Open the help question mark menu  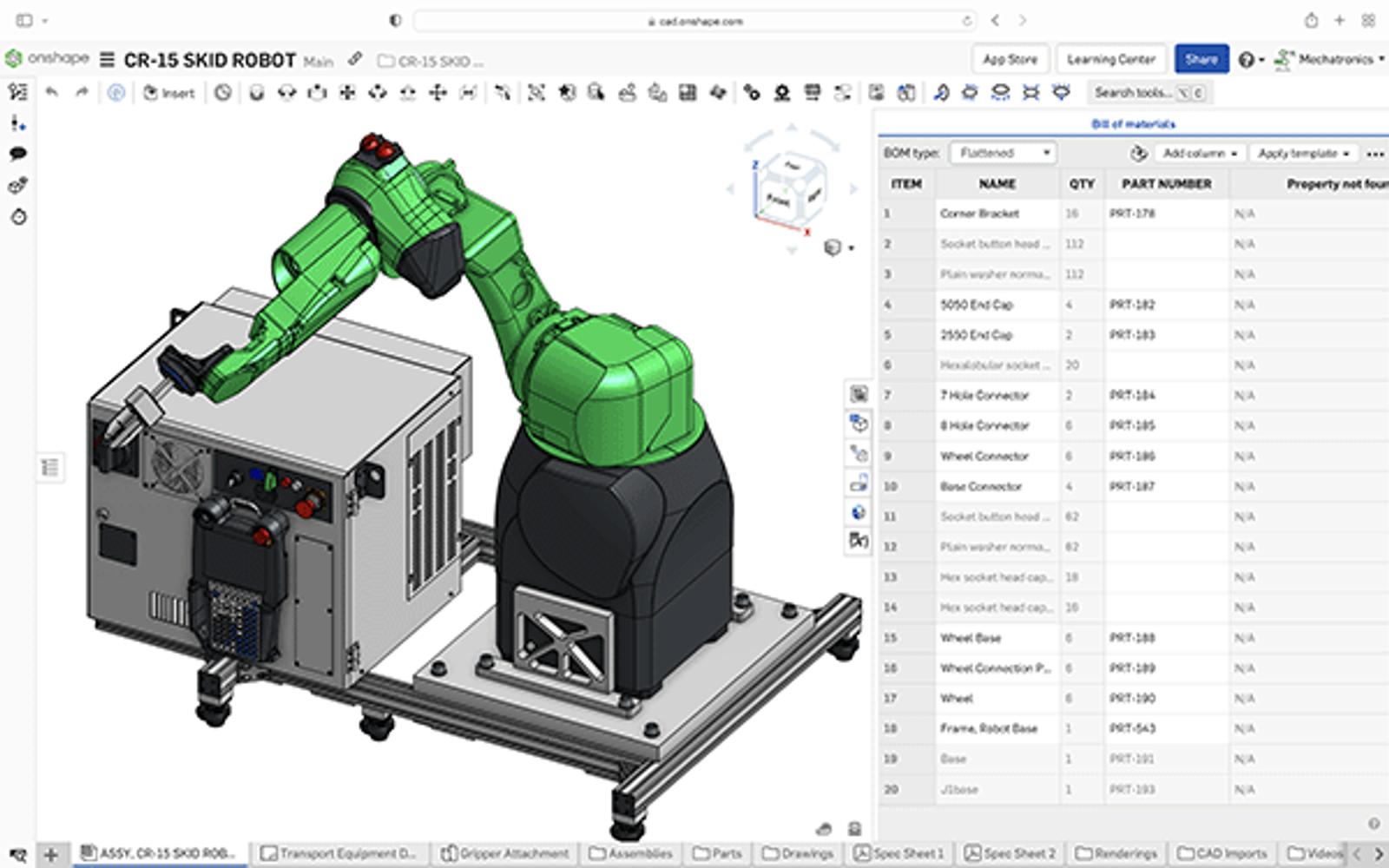coord(1249,60)
